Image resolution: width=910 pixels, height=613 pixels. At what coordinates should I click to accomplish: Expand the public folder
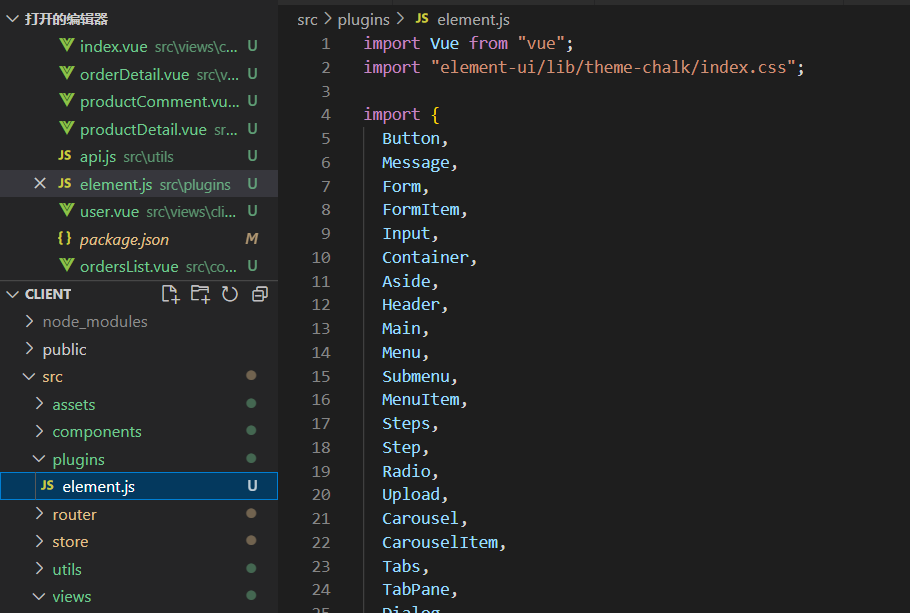coord(30,348)
